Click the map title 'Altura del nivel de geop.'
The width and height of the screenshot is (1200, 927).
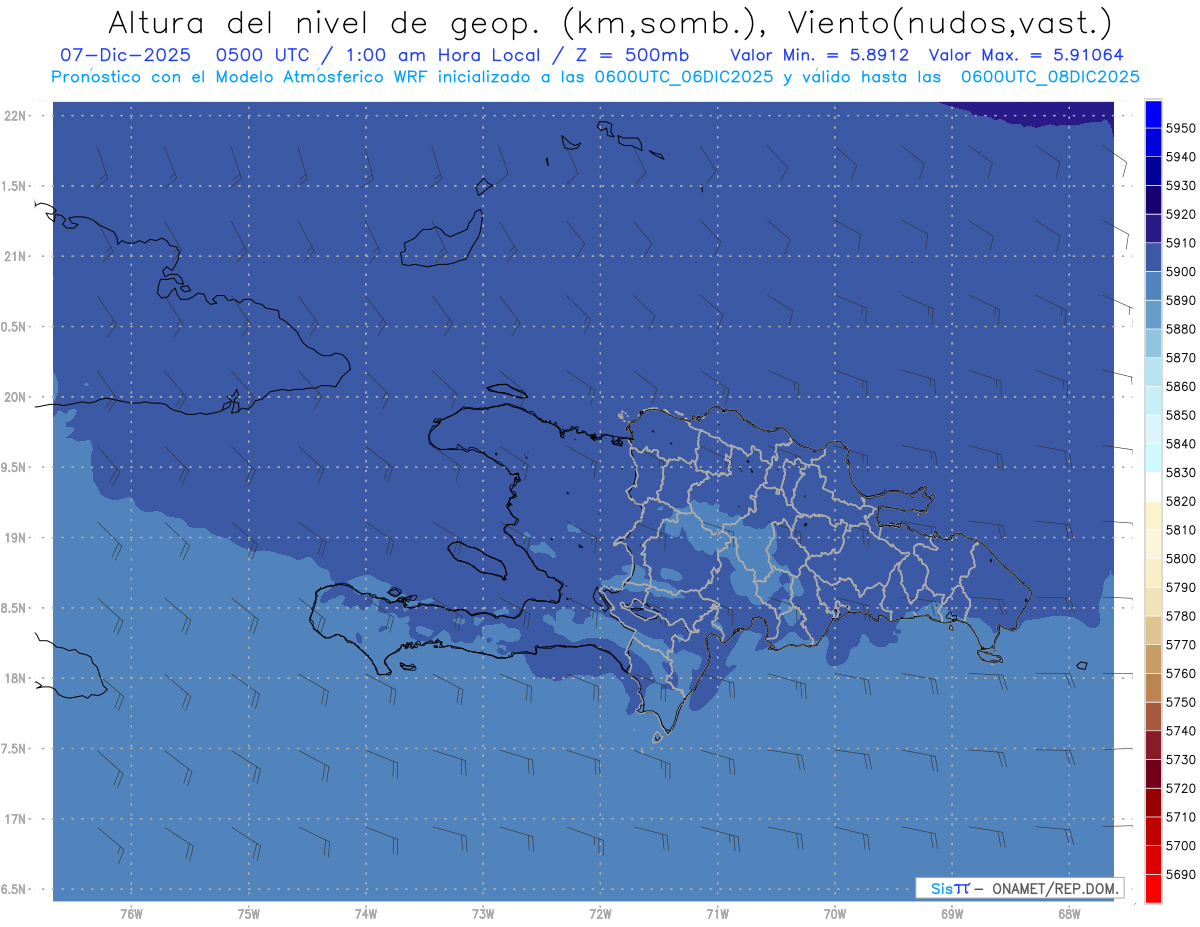[x=326, y=22]
